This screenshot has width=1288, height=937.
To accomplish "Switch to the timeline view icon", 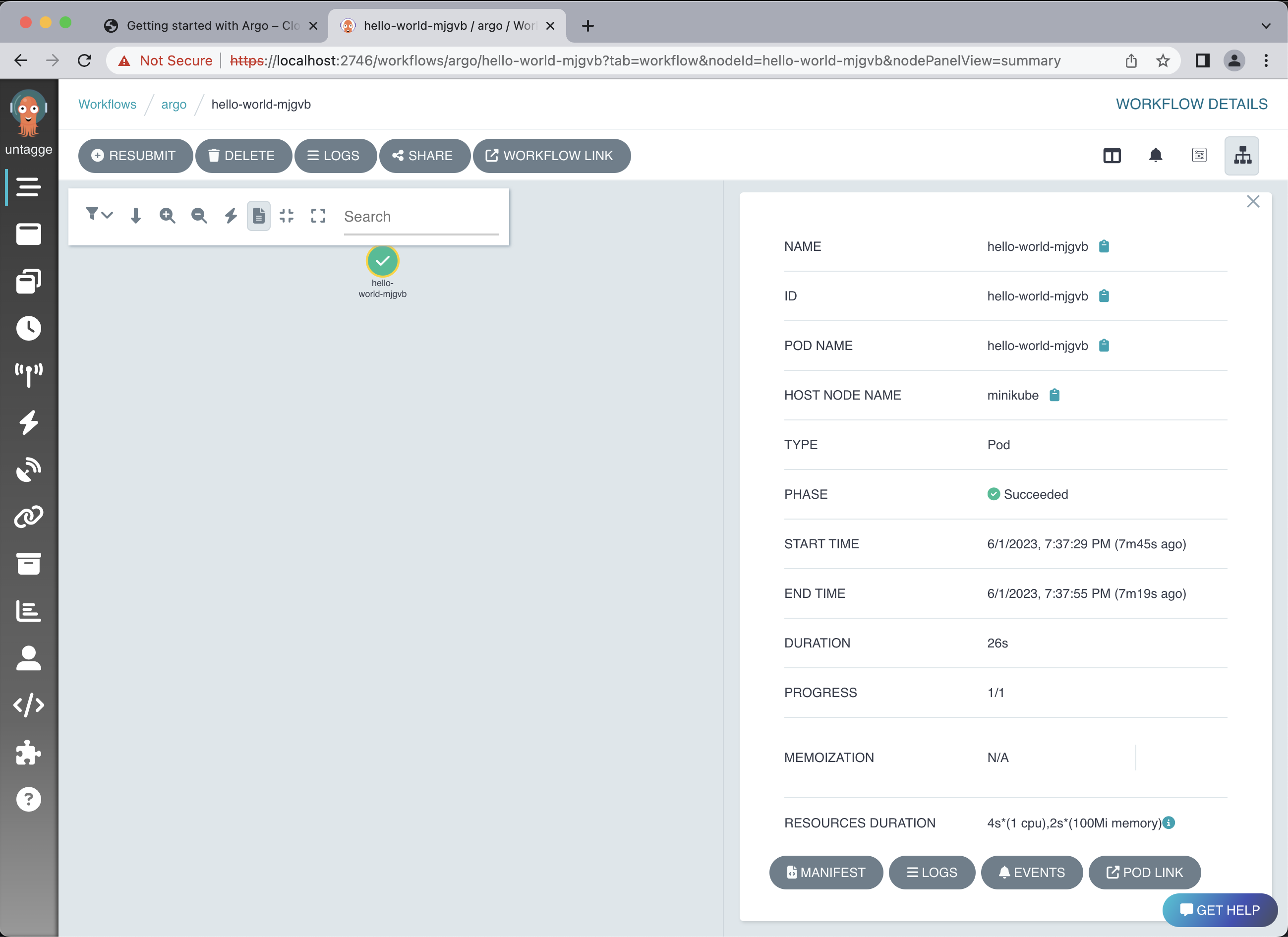I will pyautogui.click(x=1199, y=156).
